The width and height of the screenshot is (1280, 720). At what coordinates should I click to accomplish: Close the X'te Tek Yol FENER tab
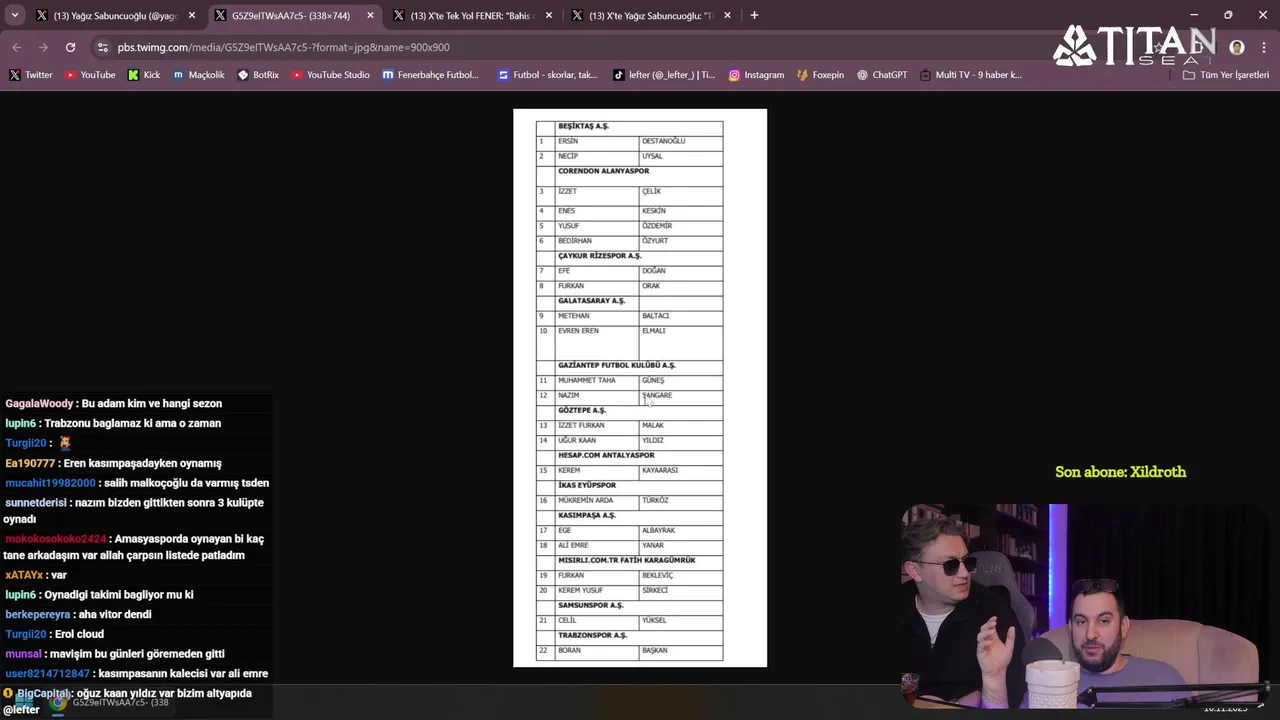(549, 15)
